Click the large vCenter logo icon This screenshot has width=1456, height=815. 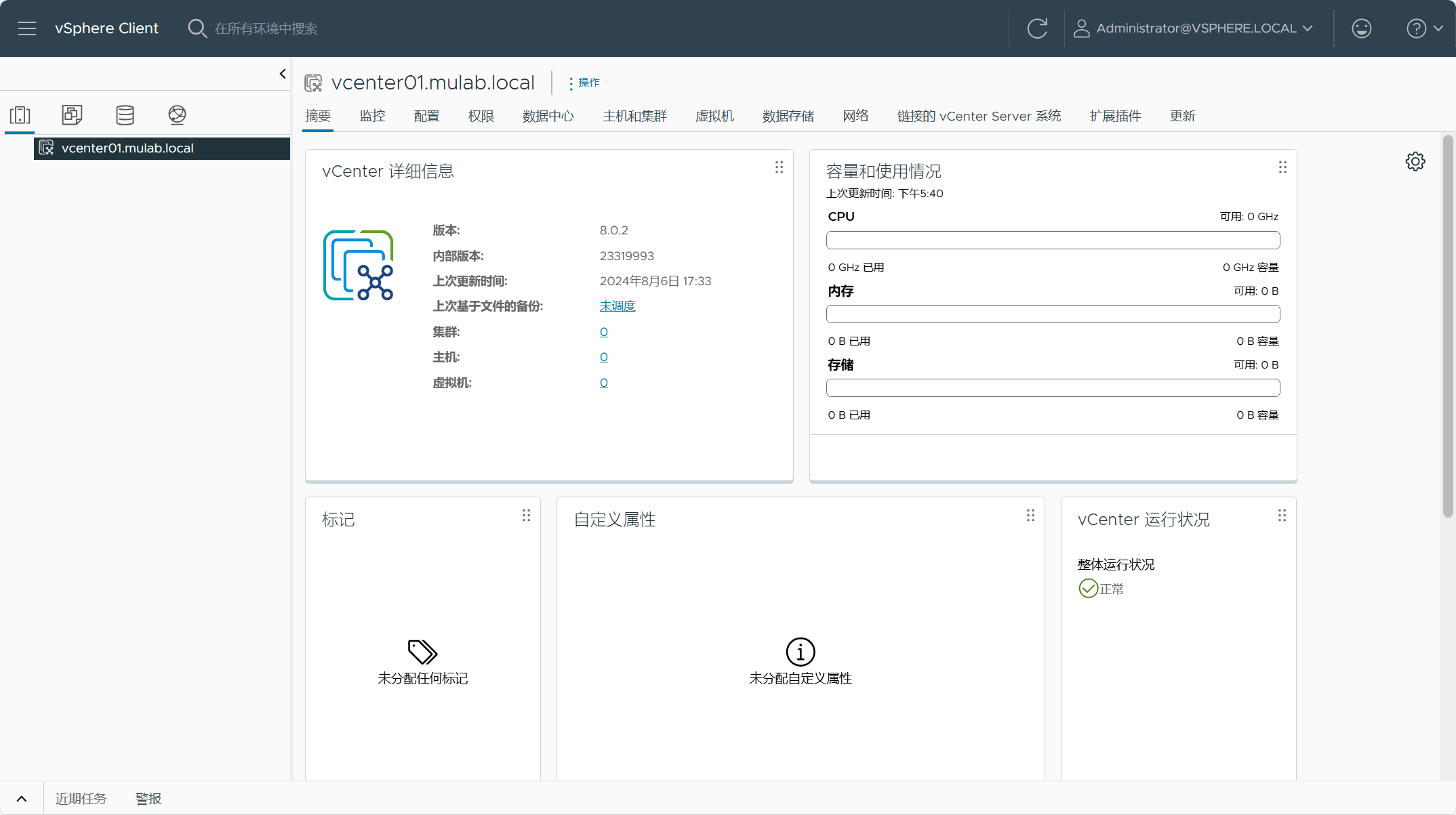coord(359,266)
